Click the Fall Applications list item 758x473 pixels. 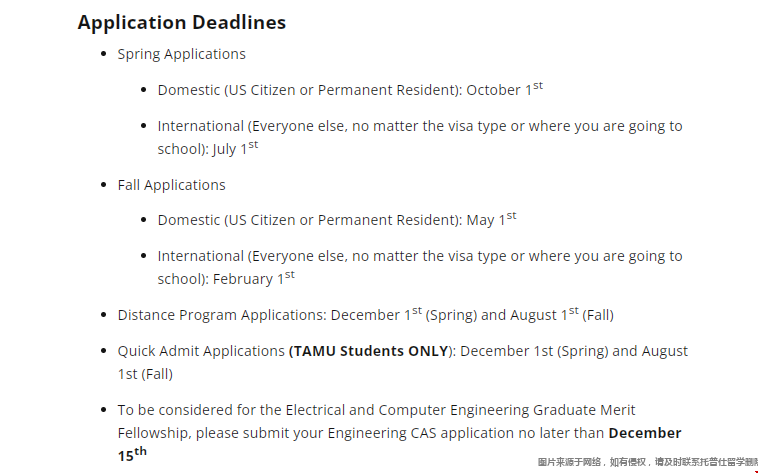171,185
